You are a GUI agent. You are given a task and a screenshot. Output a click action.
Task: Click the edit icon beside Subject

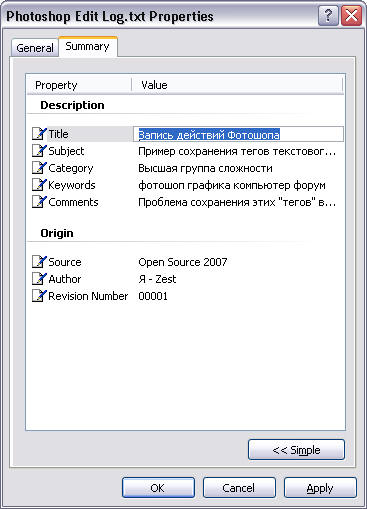coord(39,151)
